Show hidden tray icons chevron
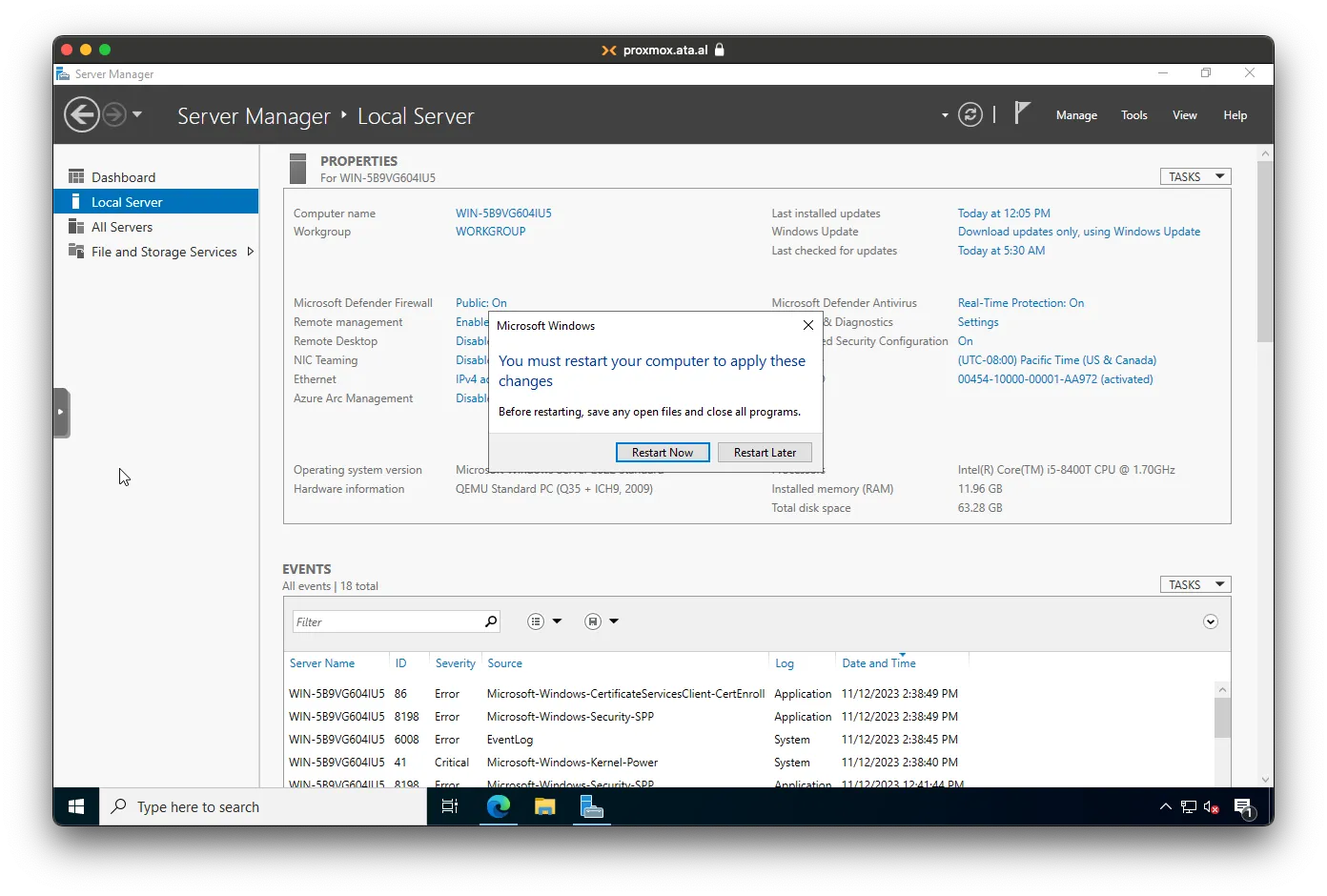Image resolution: width=1327 pixels, height=896 pixels. [1165, 806]
